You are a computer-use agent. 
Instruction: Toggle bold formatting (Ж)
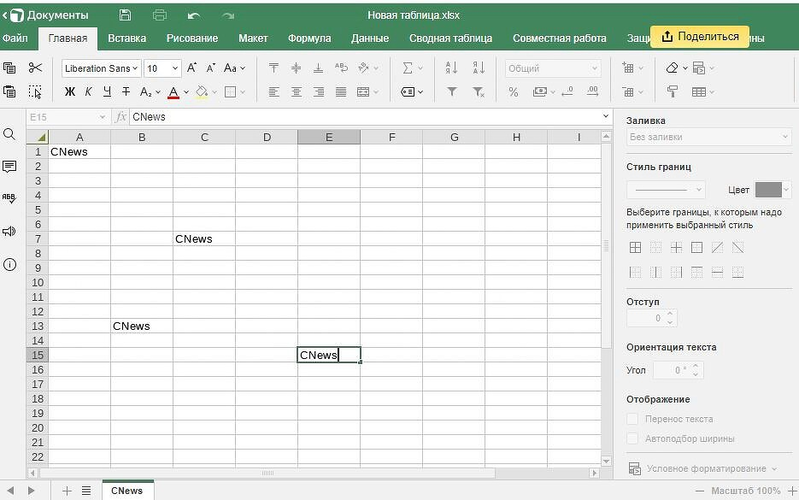(x=70, y=92)
